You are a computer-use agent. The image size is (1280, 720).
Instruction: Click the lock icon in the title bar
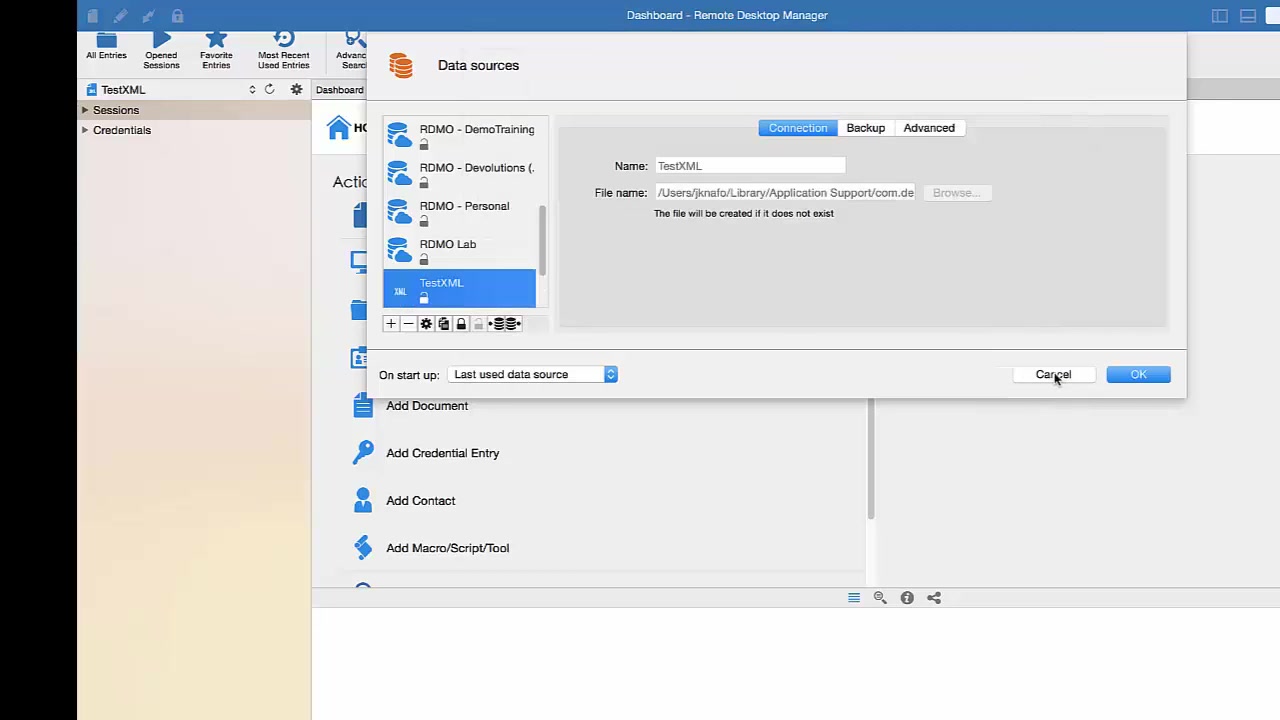point(177,15)
